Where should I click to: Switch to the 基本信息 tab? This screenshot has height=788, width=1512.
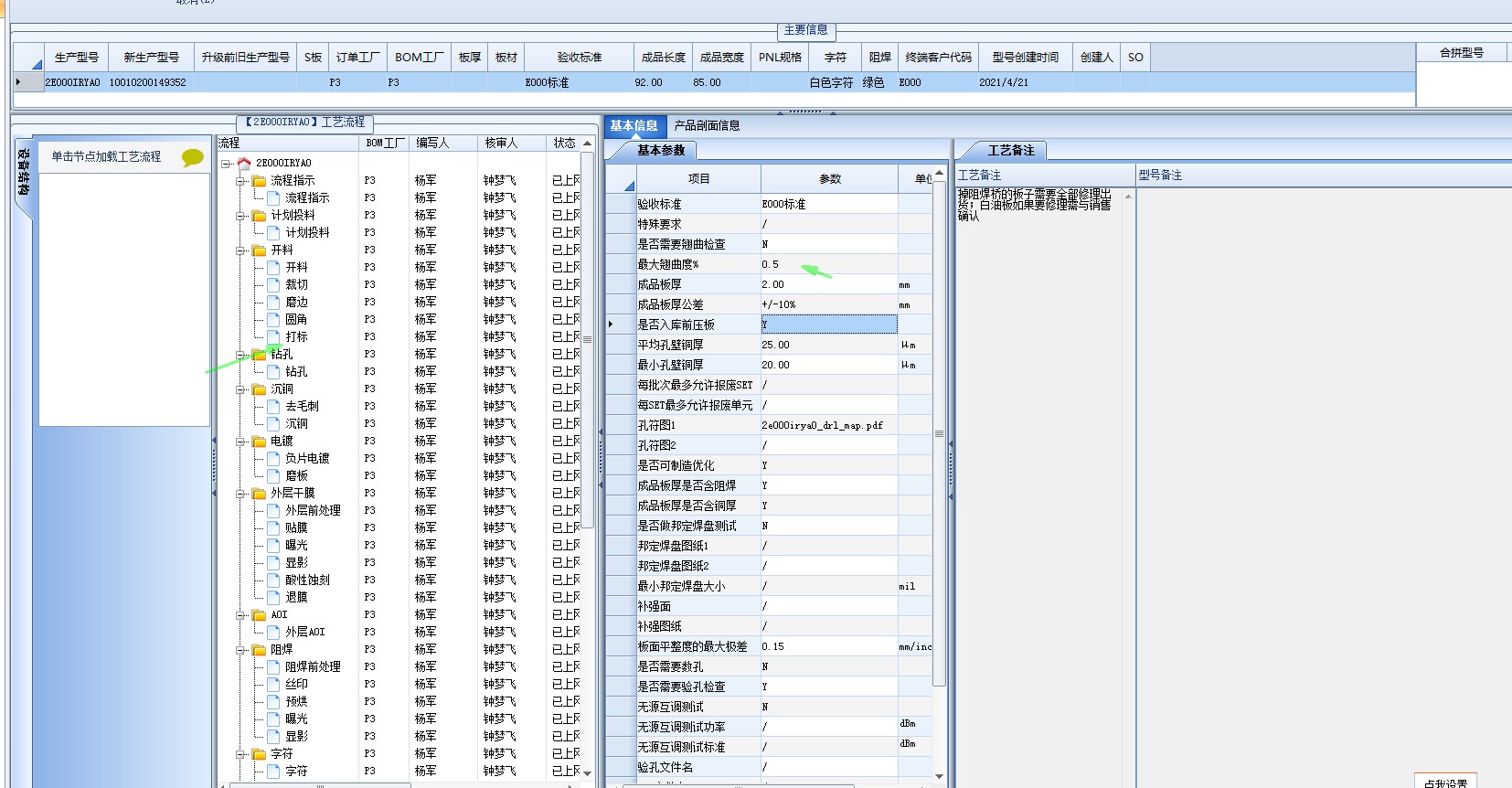coord(634,126)
